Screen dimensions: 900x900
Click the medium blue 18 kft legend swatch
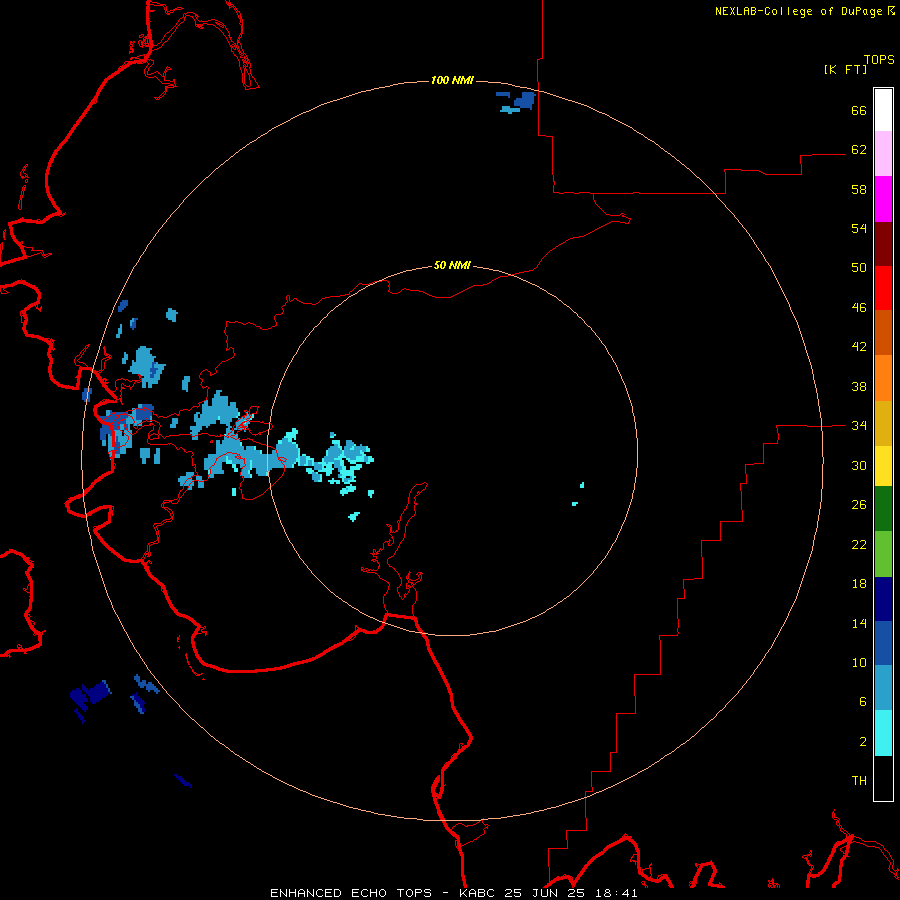coord(883,643)
